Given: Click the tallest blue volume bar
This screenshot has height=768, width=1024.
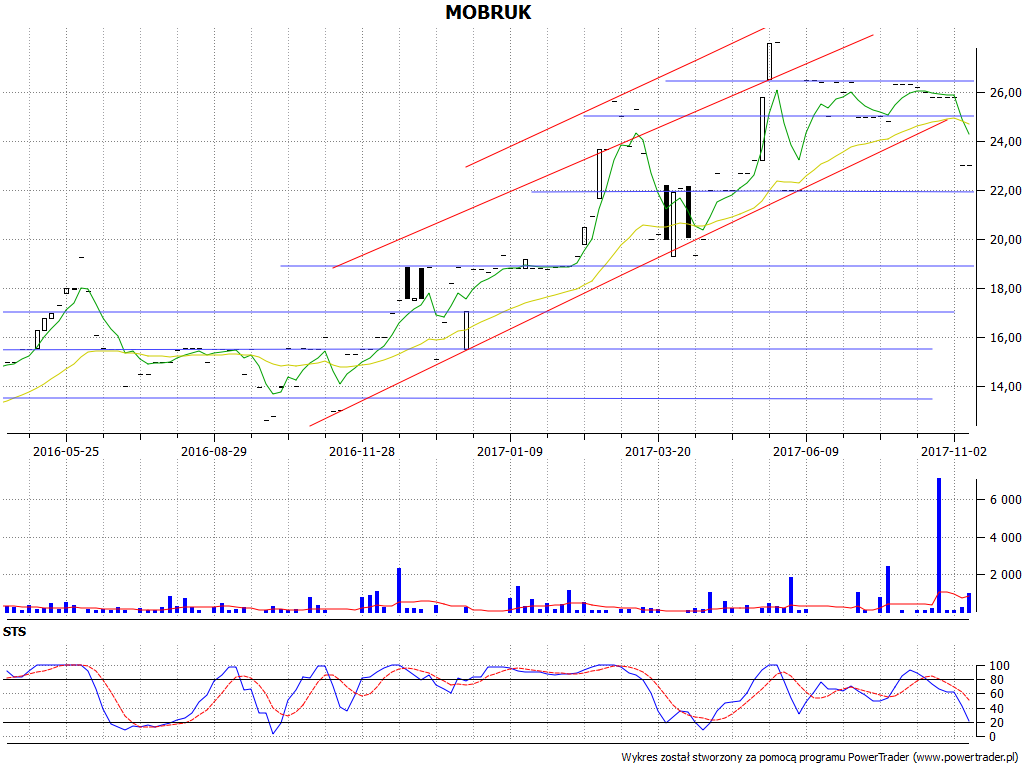Looking at the screenshot, I should pyautogui.click(x=939, y=545).
